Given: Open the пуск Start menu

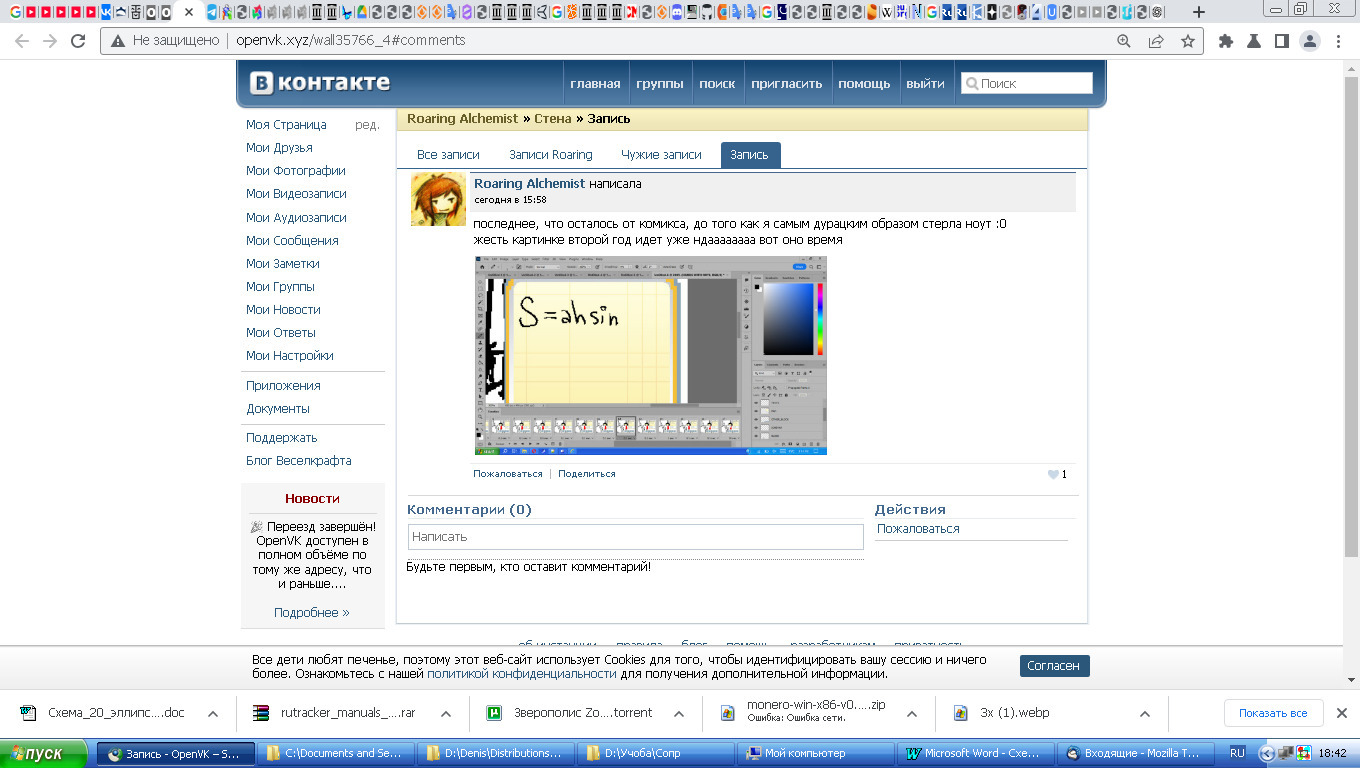Looking at the screenshot, I should pos(43,753).
